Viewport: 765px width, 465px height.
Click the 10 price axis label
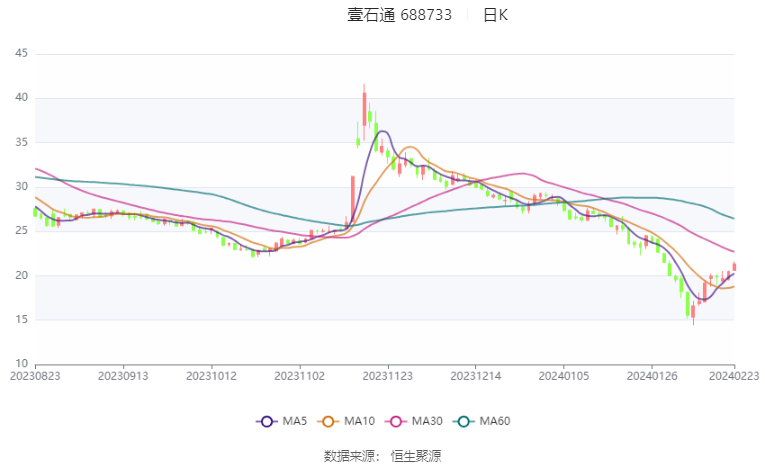(21, 363)
